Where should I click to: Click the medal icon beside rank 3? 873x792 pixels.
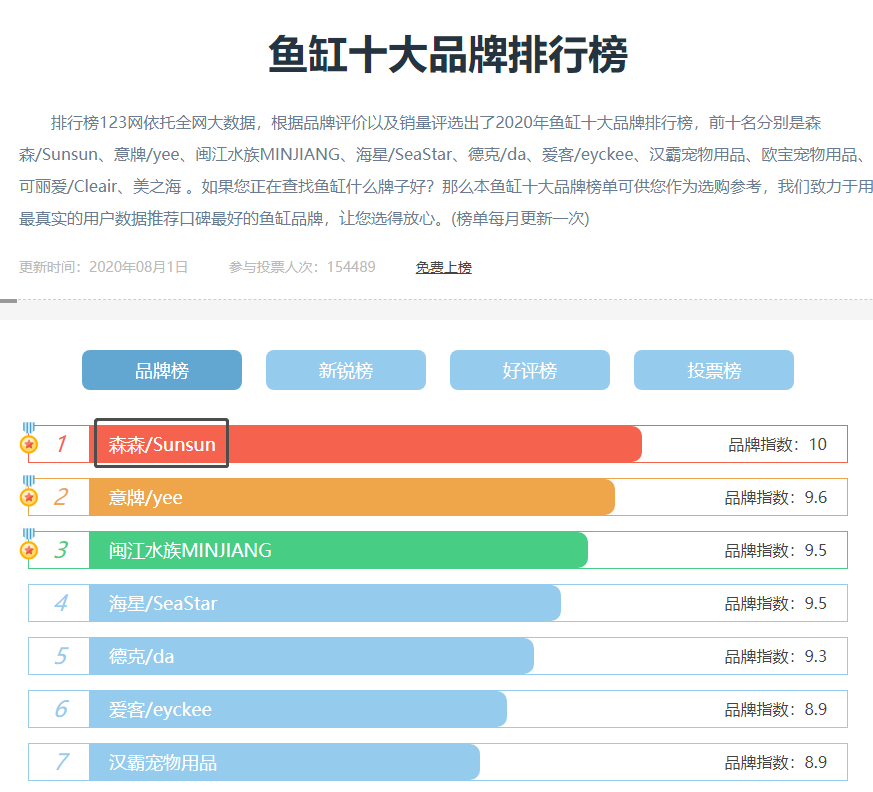point(28,549)
